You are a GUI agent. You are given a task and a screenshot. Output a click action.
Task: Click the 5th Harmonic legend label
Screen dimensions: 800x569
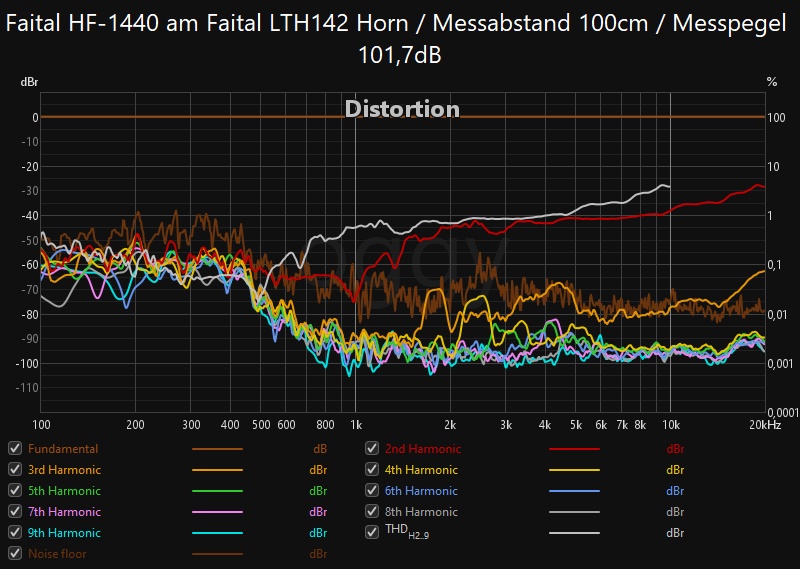coord(64,490)
